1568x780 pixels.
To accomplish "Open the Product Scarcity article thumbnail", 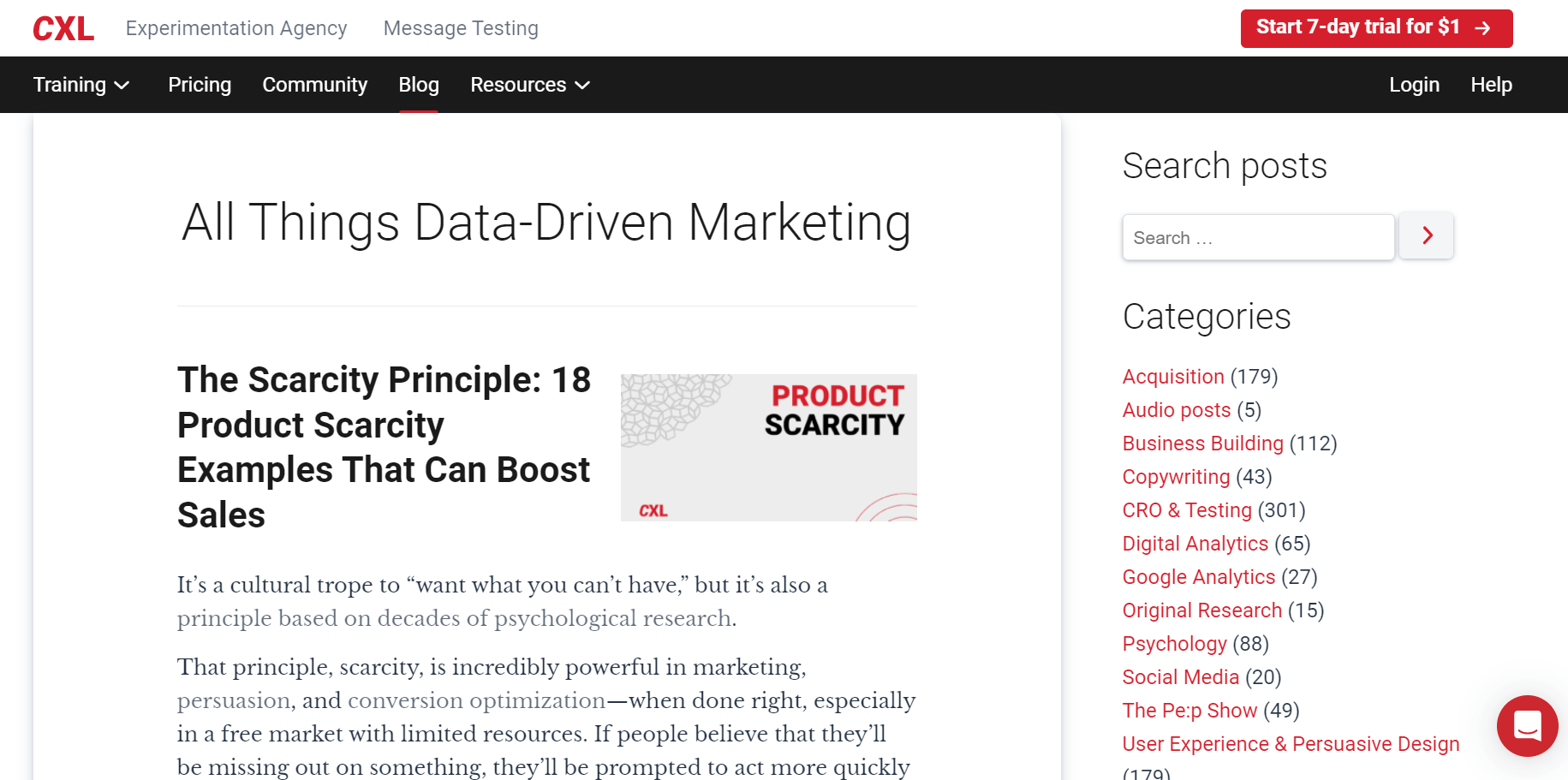I will (x=768, y=447).
